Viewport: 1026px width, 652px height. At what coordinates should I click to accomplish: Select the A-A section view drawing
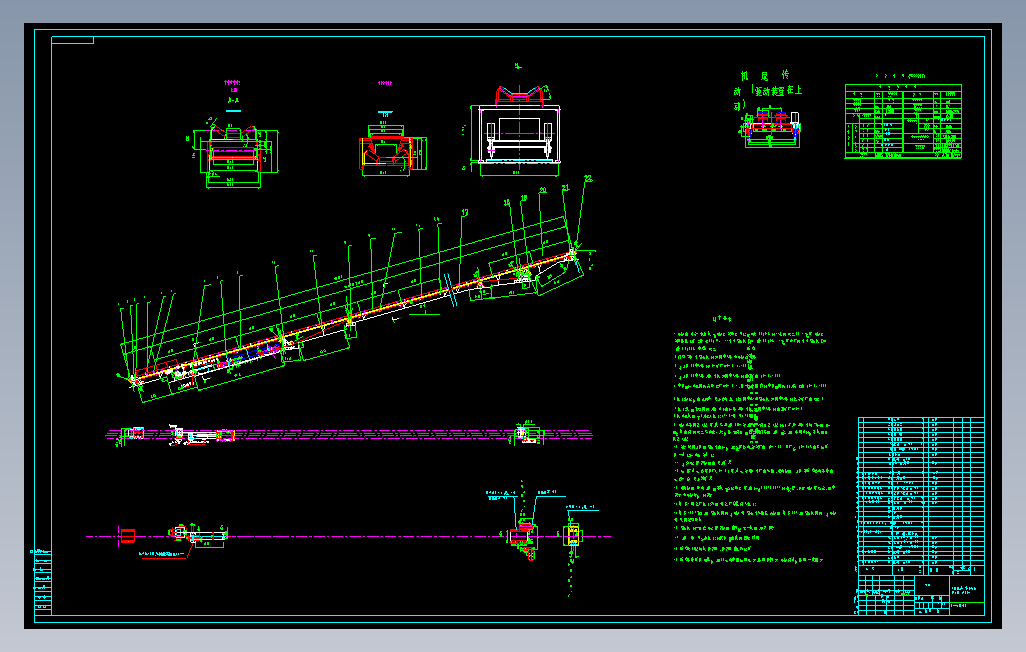point(232,154)
